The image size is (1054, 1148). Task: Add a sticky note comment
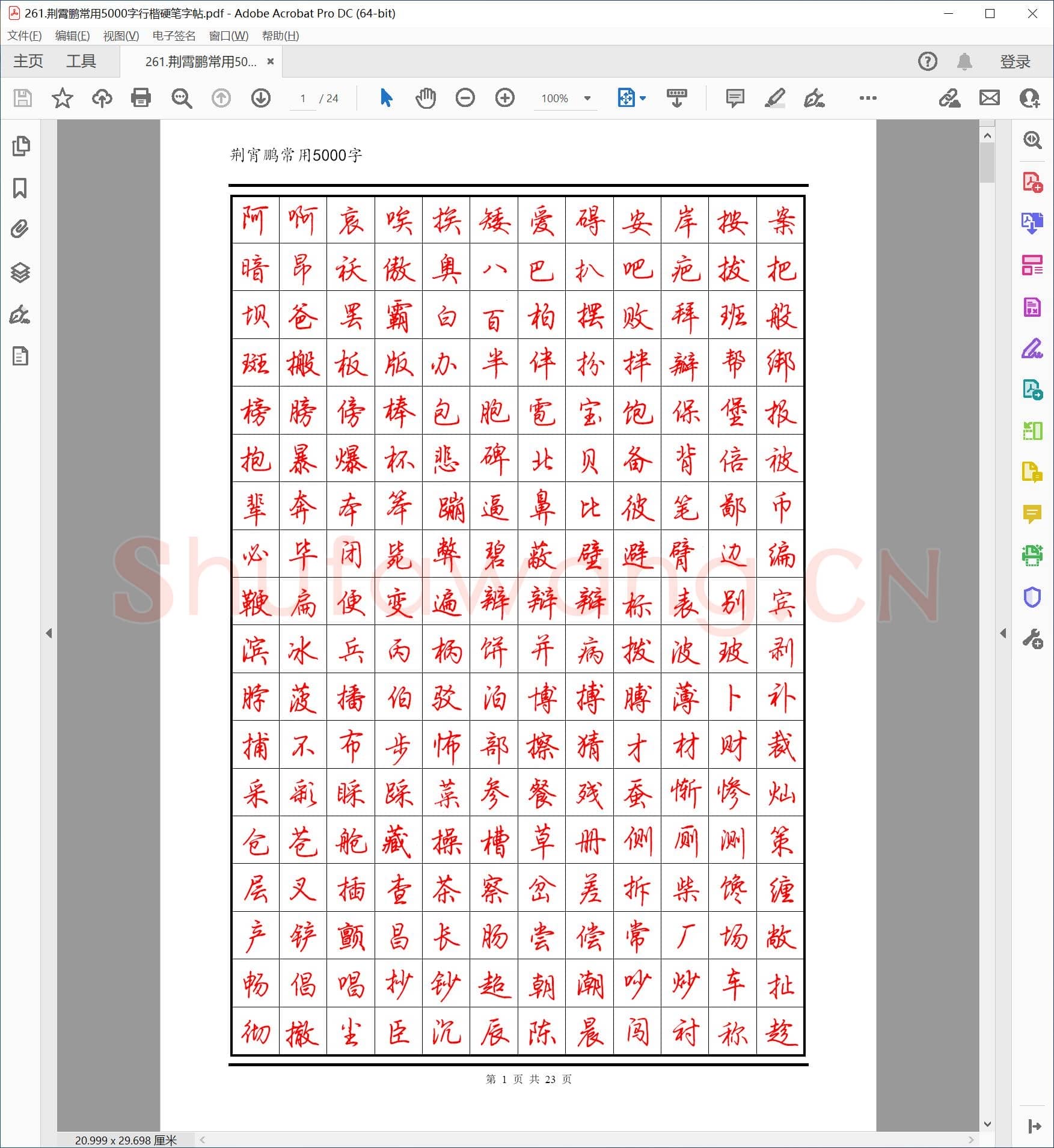(734, 99)
